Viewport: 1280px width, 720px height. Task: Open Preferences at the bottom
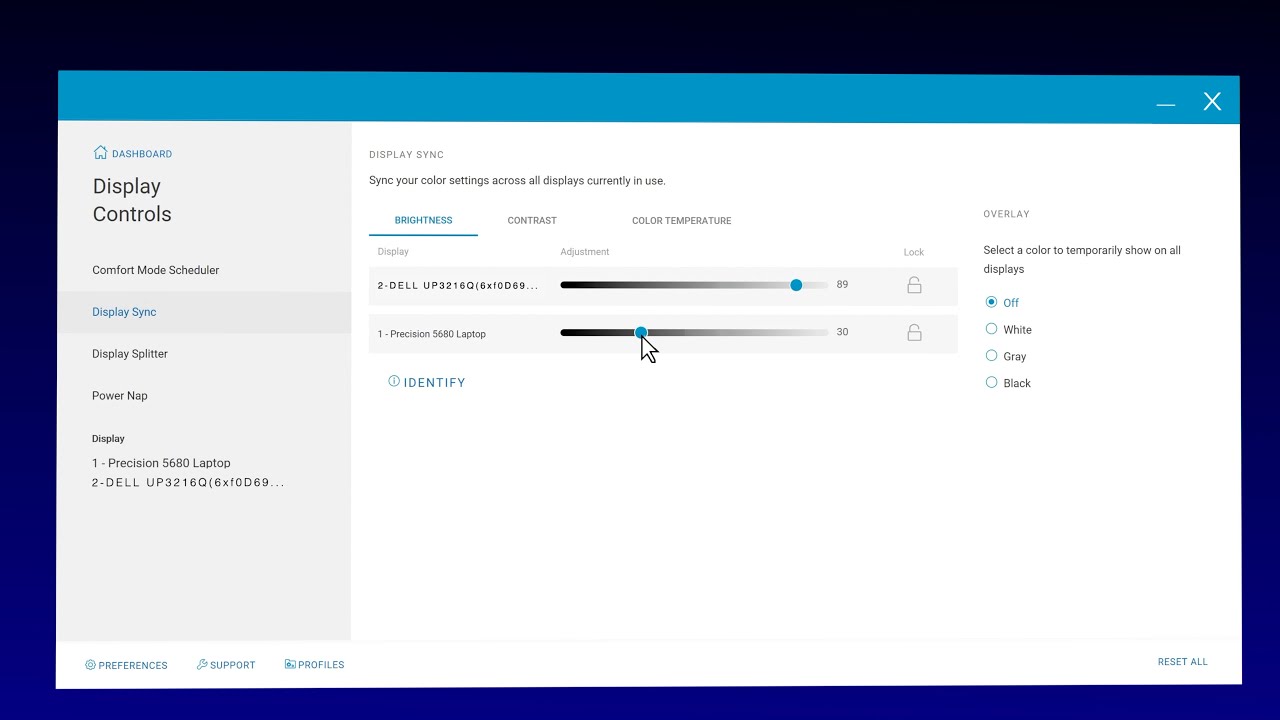pyautogui.click(x=126, y=665)
